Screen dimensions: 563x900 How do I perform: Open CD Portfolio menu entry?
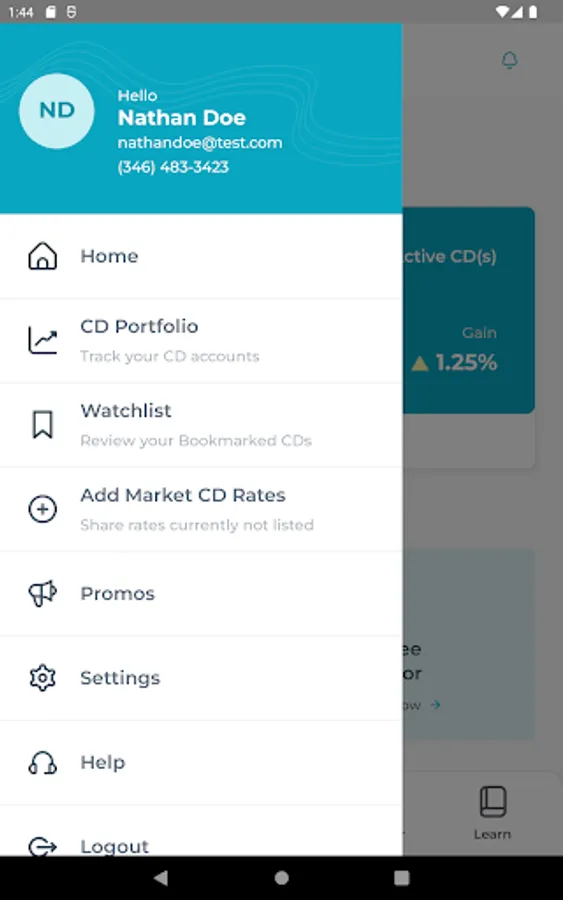(x=201, y=340)
